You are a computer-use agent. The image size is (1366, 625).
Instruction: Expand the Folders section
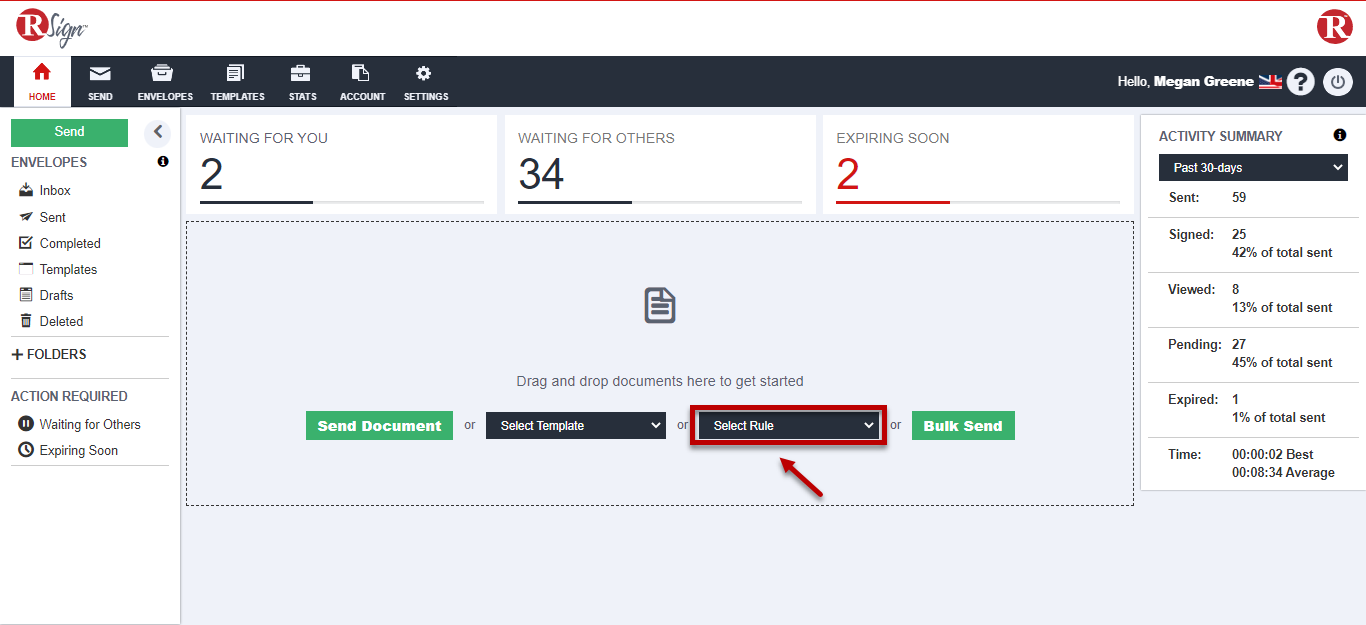49,354
